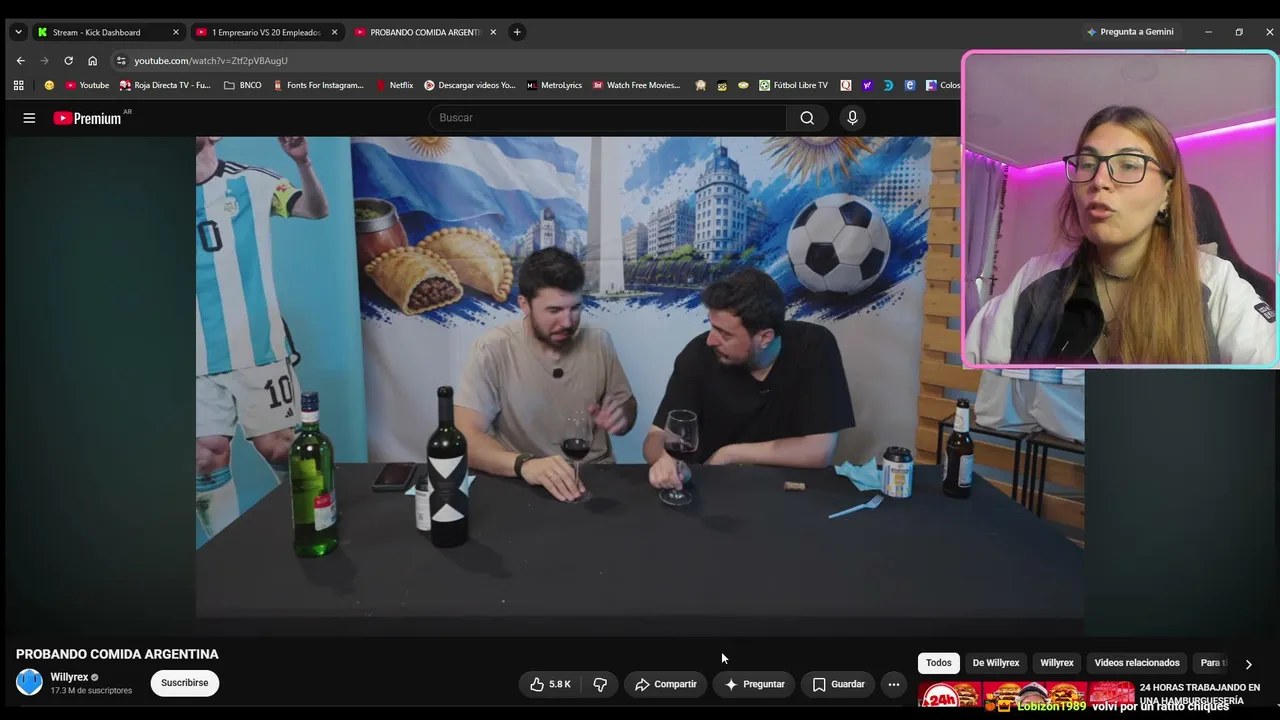Screen dimensions: 1280x720
Task: Open the apps grid in bookmarks bar
Action: pos(18,85)
